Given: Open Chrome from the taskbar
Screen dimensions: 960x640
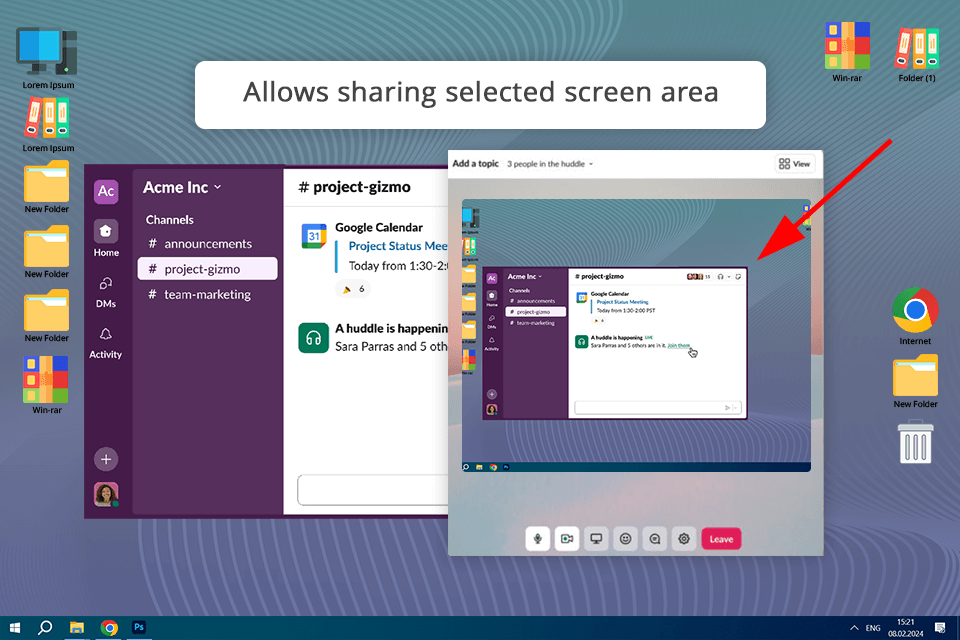Looking at the screenshot, I should pos(109,628).
